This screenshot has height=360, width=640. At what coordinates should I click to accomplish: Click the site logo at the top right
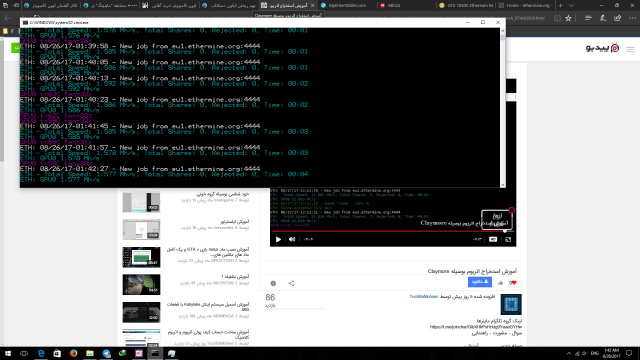(x=602, y=48)
